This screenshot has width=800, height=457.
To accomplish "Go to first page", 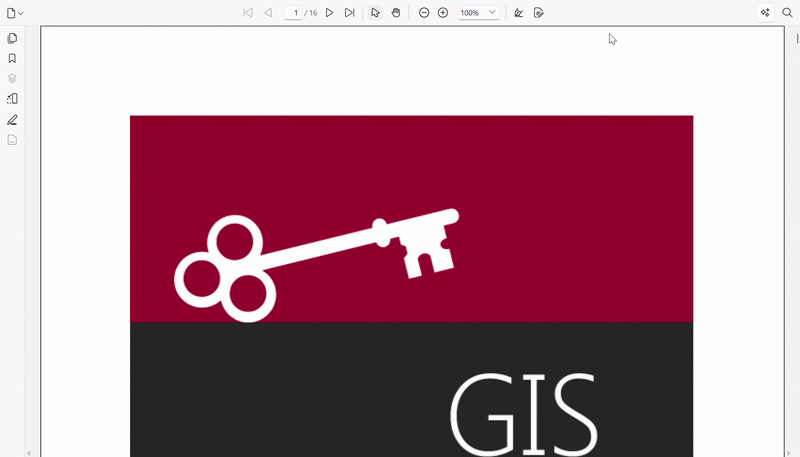I will point(248,13).
